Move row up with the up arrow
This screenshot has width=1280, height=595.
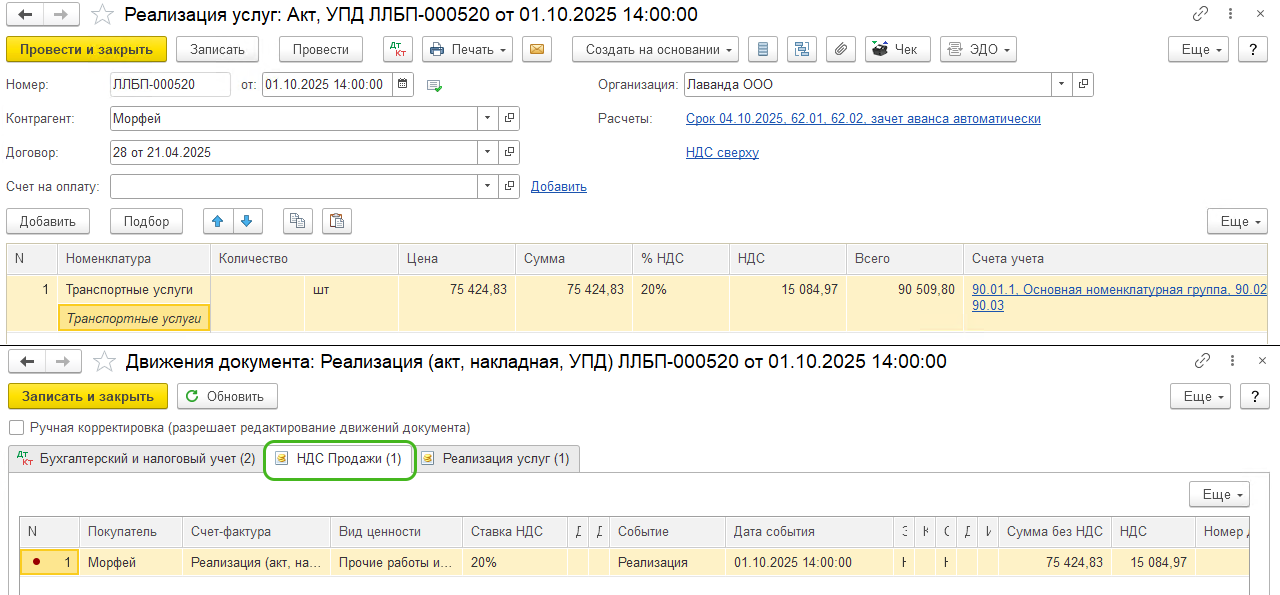coord(217,221)
